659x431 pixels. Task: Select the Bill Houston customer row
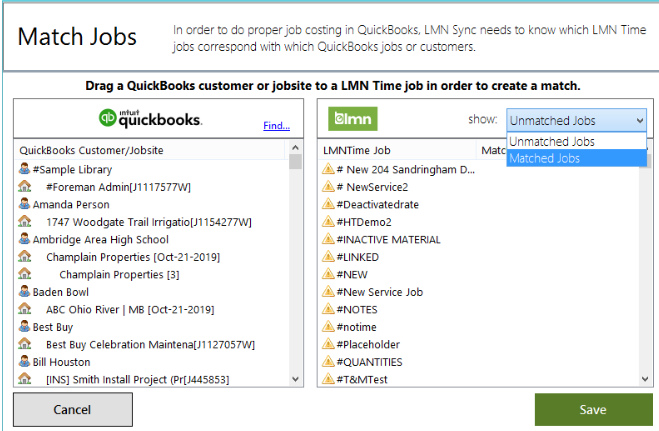(151, 362)
